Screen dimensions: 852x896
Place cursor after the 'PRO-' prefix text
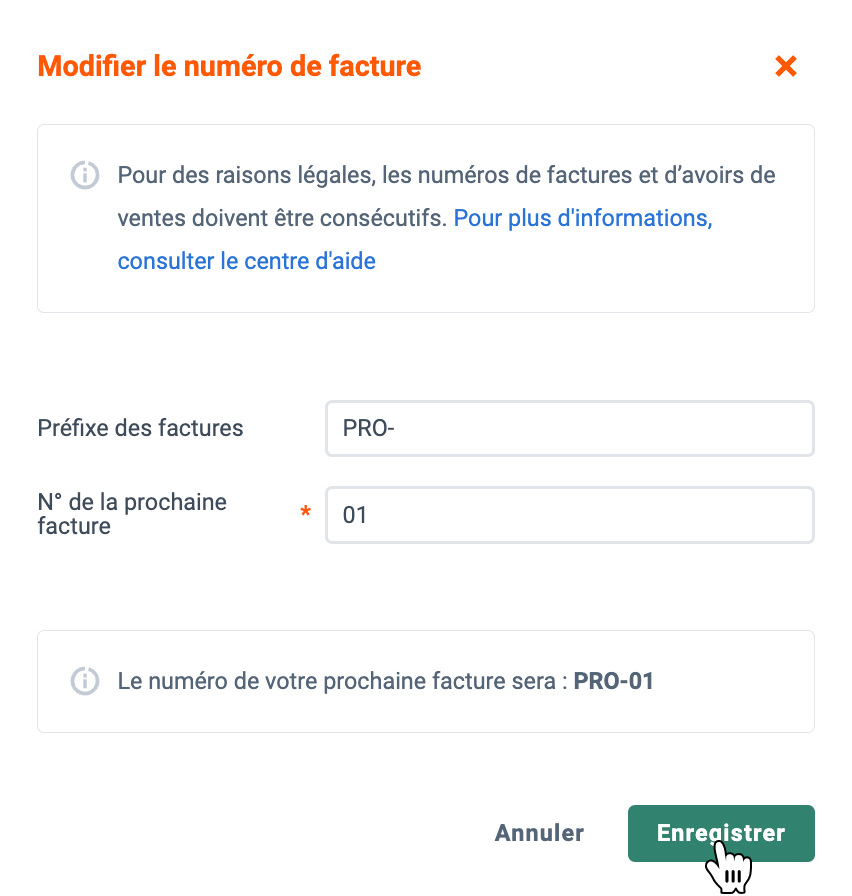coord(395,429)
